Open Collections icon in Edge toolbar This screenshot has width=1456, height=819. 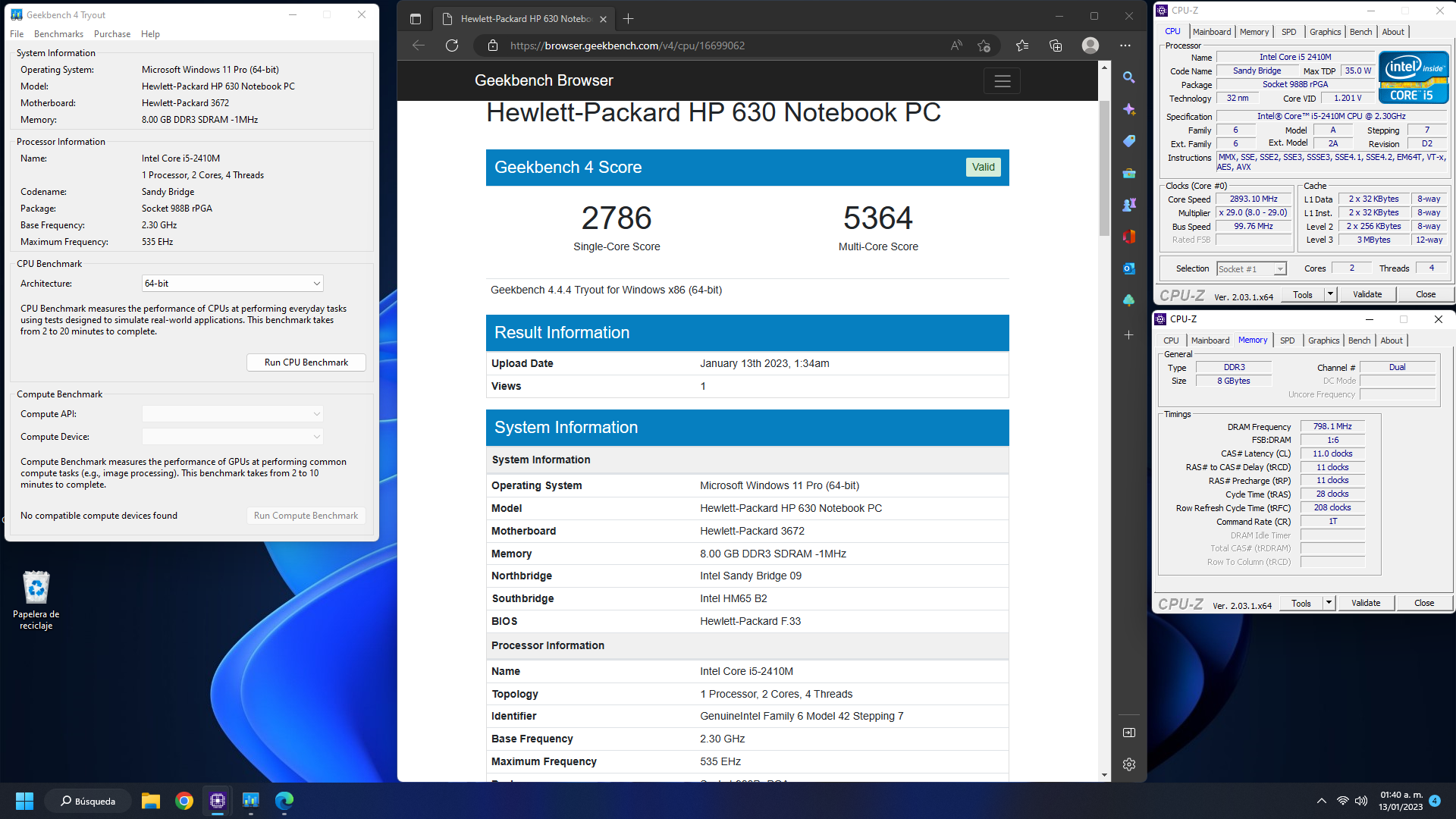[x=1056, y=45]
